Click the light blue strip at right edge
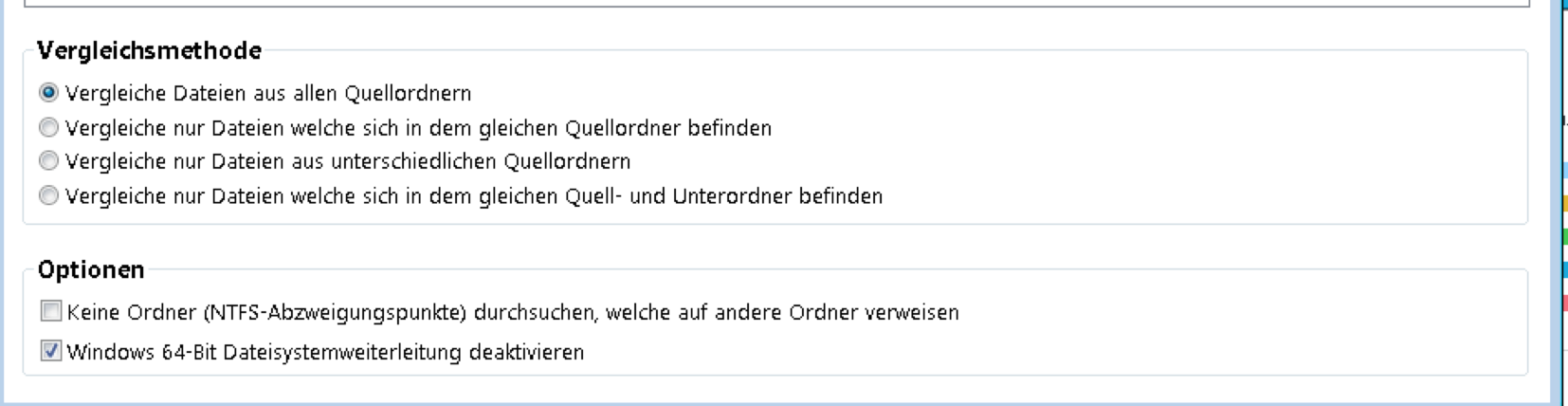1568x406 pixels. [1564, 171]
